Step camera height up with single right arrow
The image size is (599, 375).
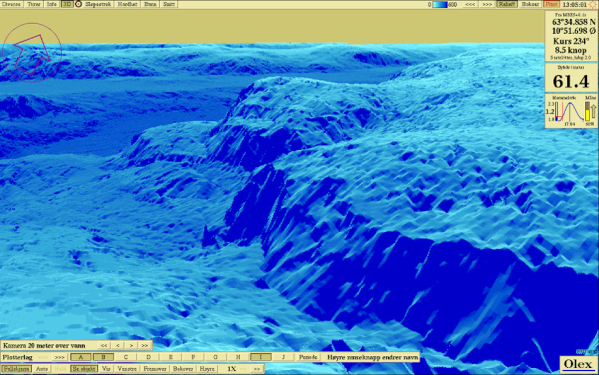tap(131, 345)
